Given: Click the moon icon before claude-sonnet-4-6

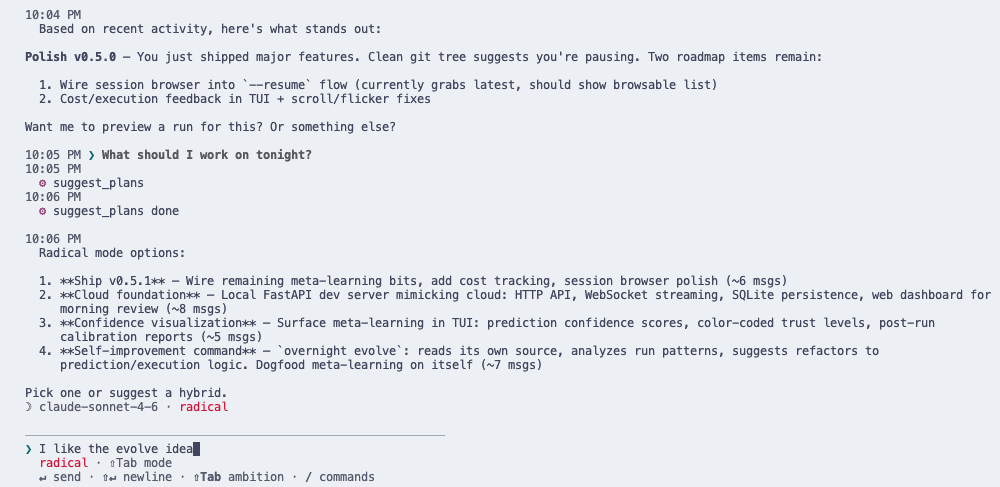Looking at the screenshot, I should pyautogui.click(x=29, y=407).
